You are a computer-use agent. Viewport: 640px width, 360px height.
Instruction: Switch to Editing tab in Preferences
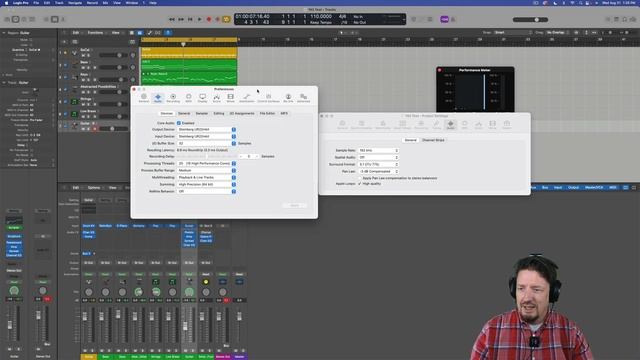pyautogui.click(x=219, y=113)
